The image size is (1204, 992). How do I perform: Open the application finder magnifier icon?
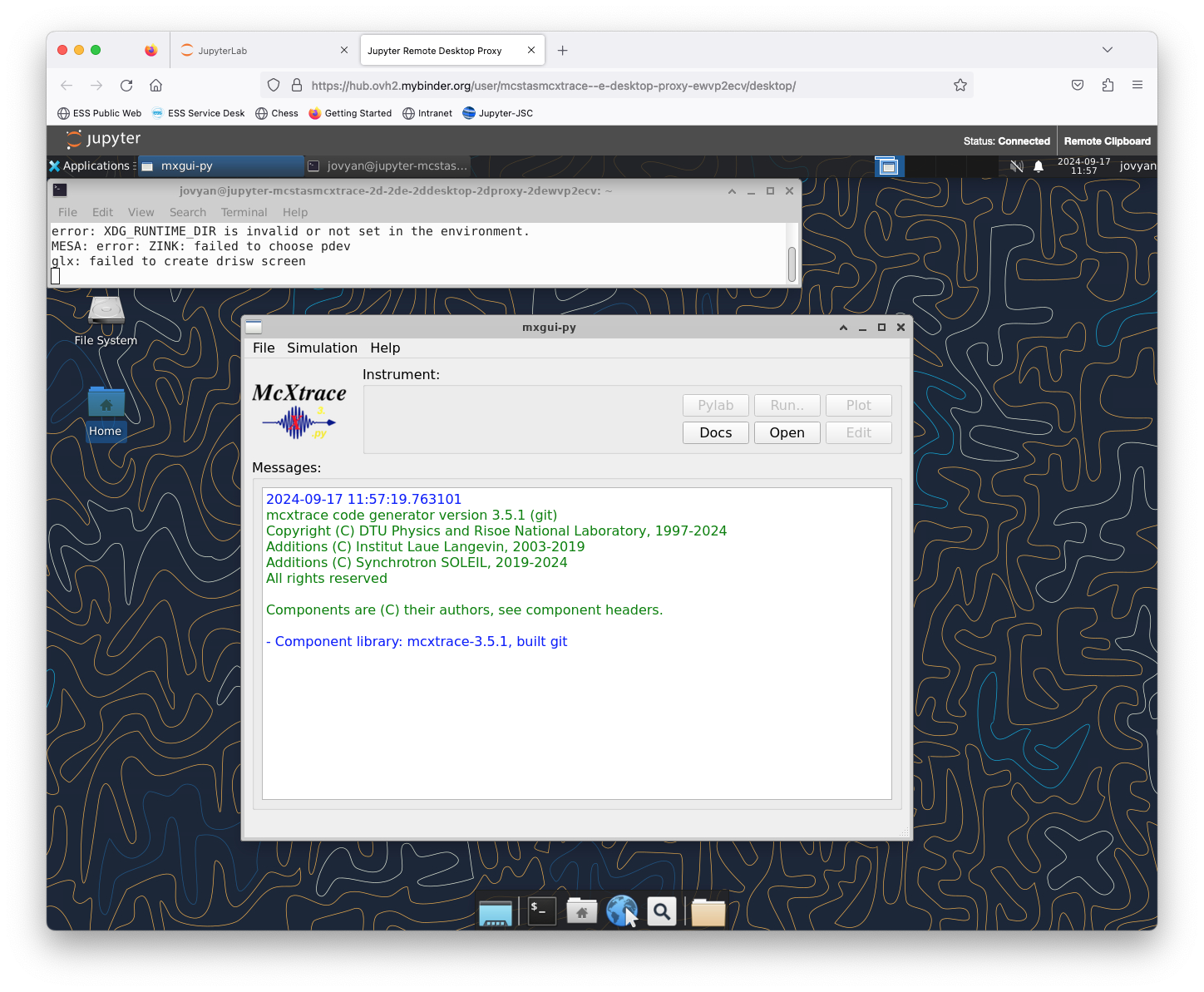[x=662, y=912]
